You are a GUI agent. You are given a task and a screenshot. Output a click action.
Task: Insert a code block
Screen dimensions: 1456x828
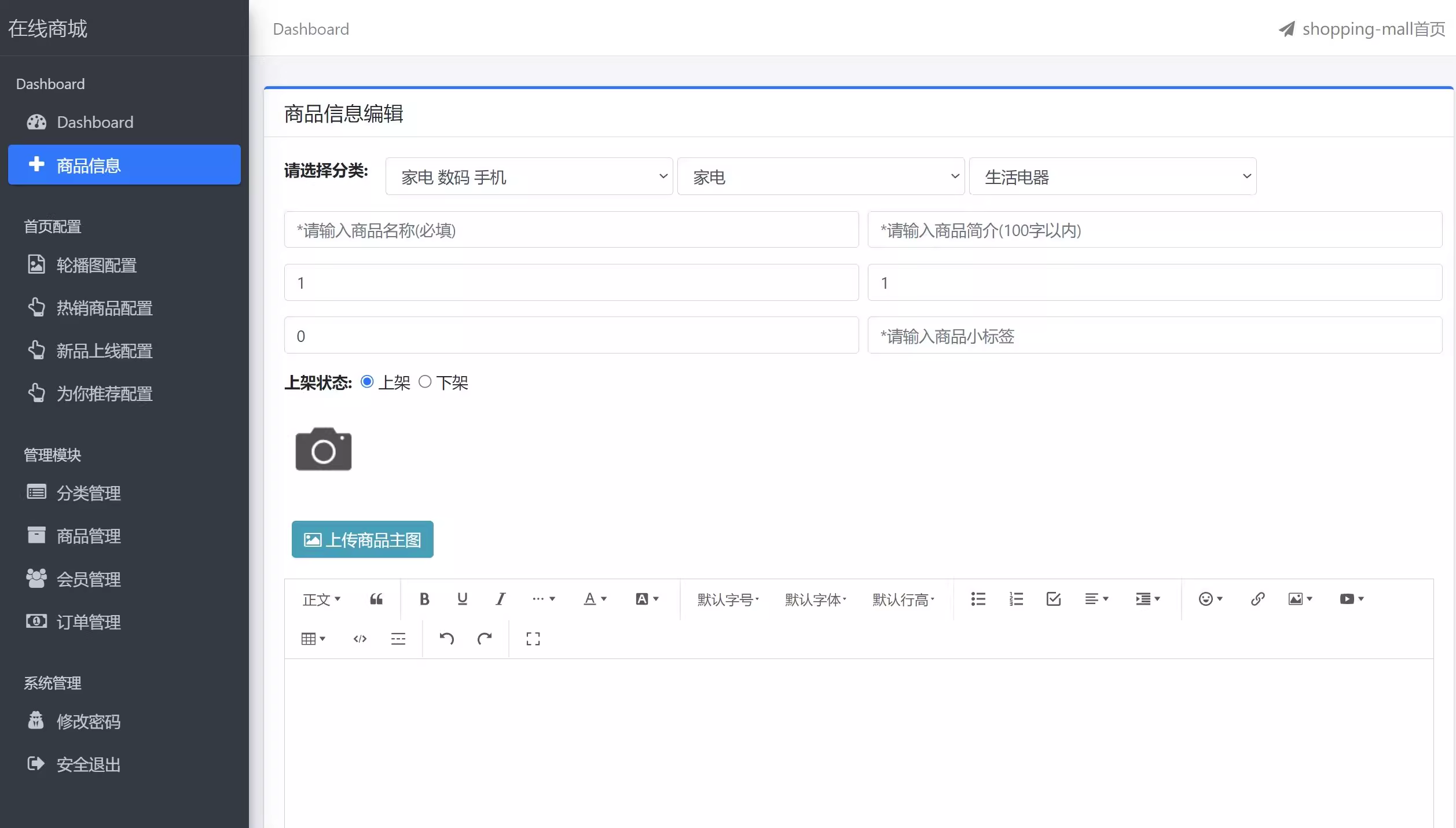click(360, 639)
